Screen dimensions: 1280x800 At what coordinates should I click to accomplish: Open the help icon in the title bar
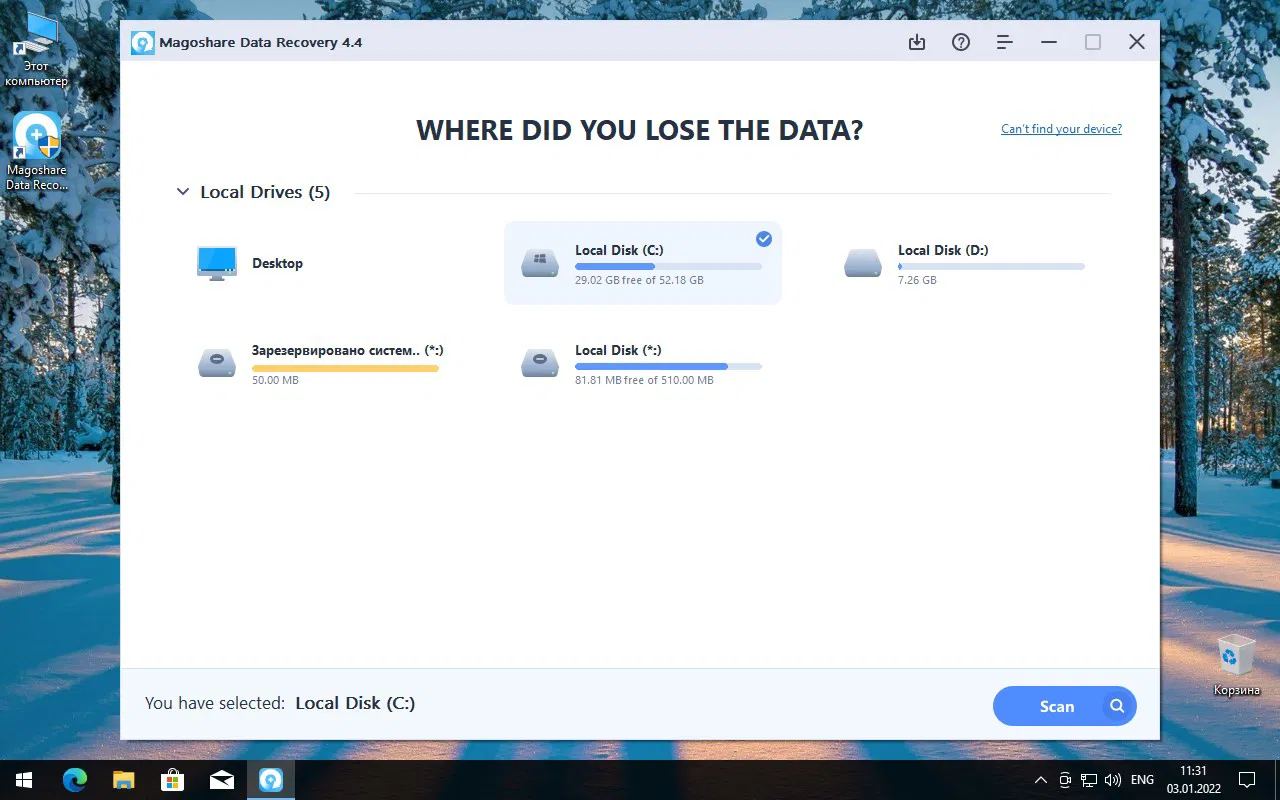pos(961,42)
